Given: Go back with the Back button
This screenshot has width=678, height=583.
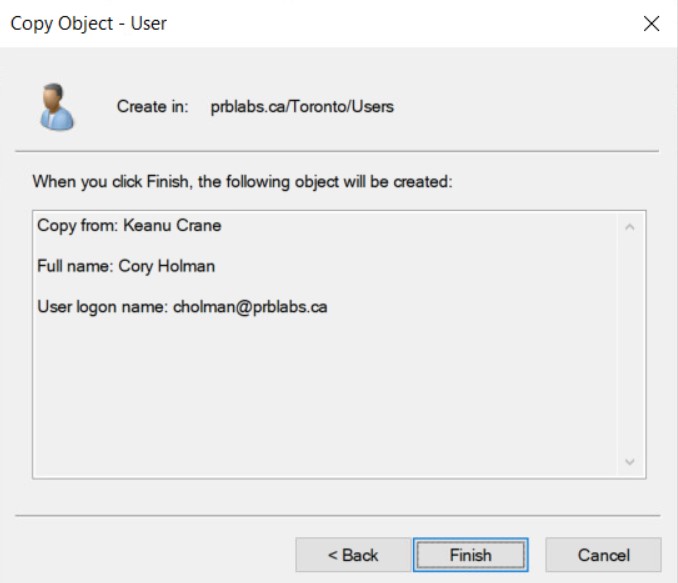Looking at the screenshot, I should pyautogui.click(x=352, y=554).
